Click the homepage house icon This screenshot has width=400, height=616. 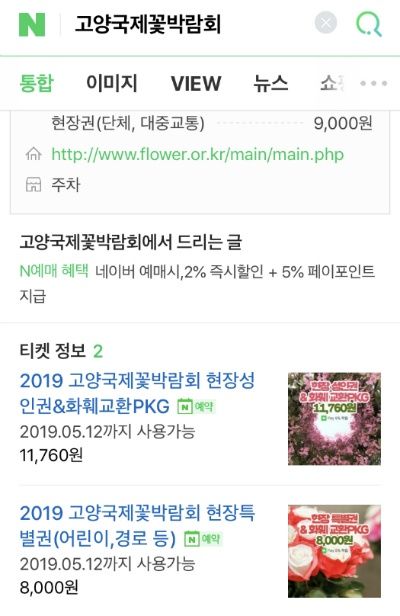tap(33, 154)
